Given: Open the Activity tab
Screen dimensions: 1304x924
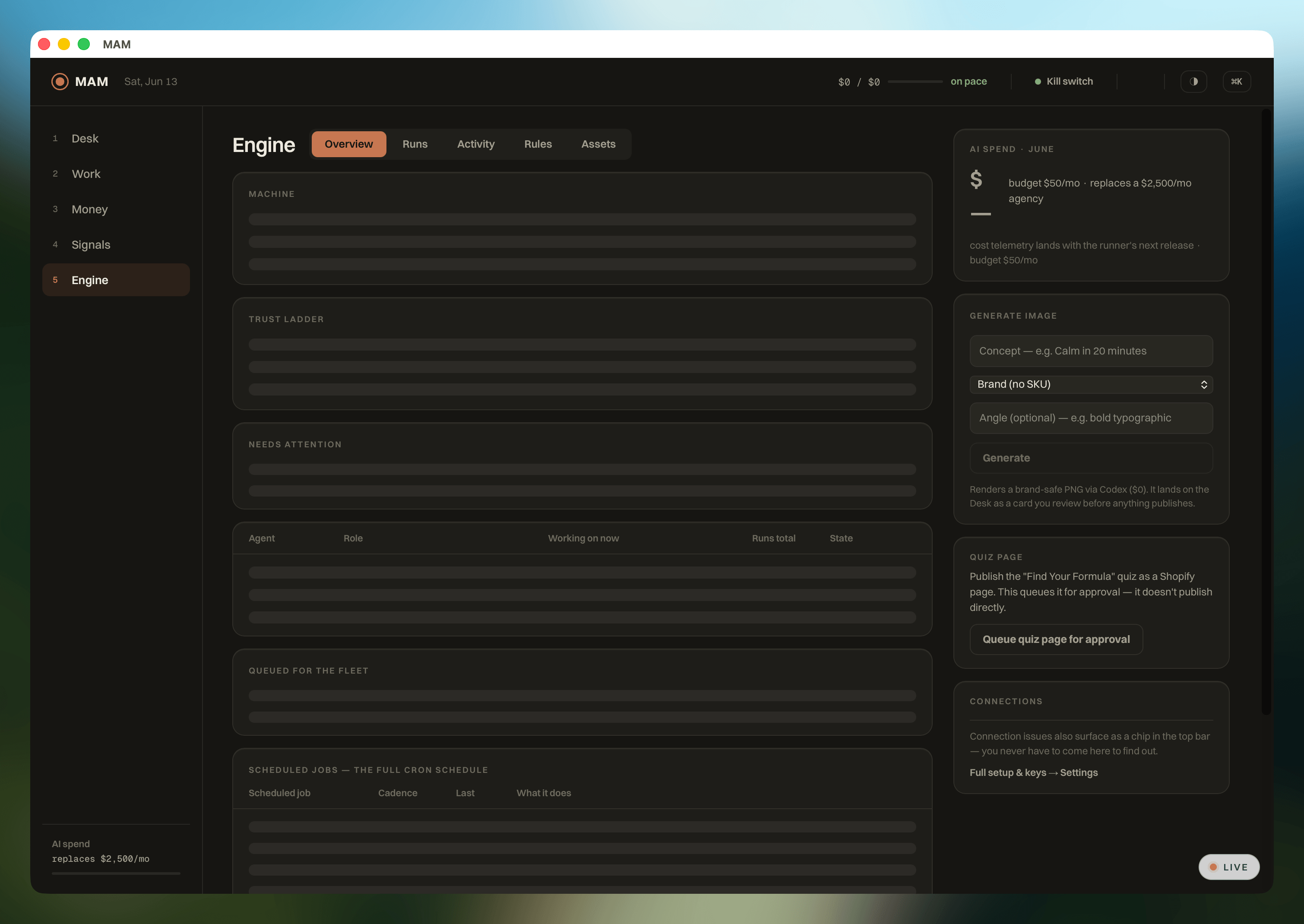Looking at the screenshot, I should pos(476,144).
